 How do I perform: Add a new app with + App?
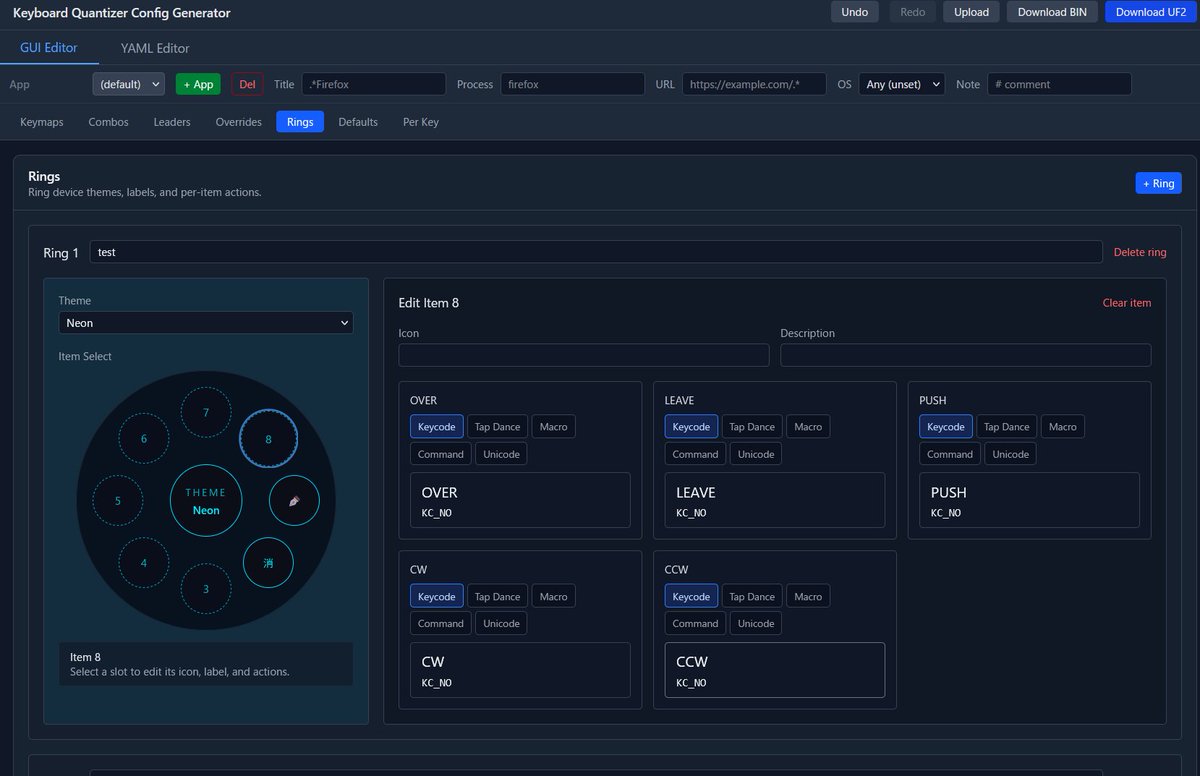click(198, 84)
